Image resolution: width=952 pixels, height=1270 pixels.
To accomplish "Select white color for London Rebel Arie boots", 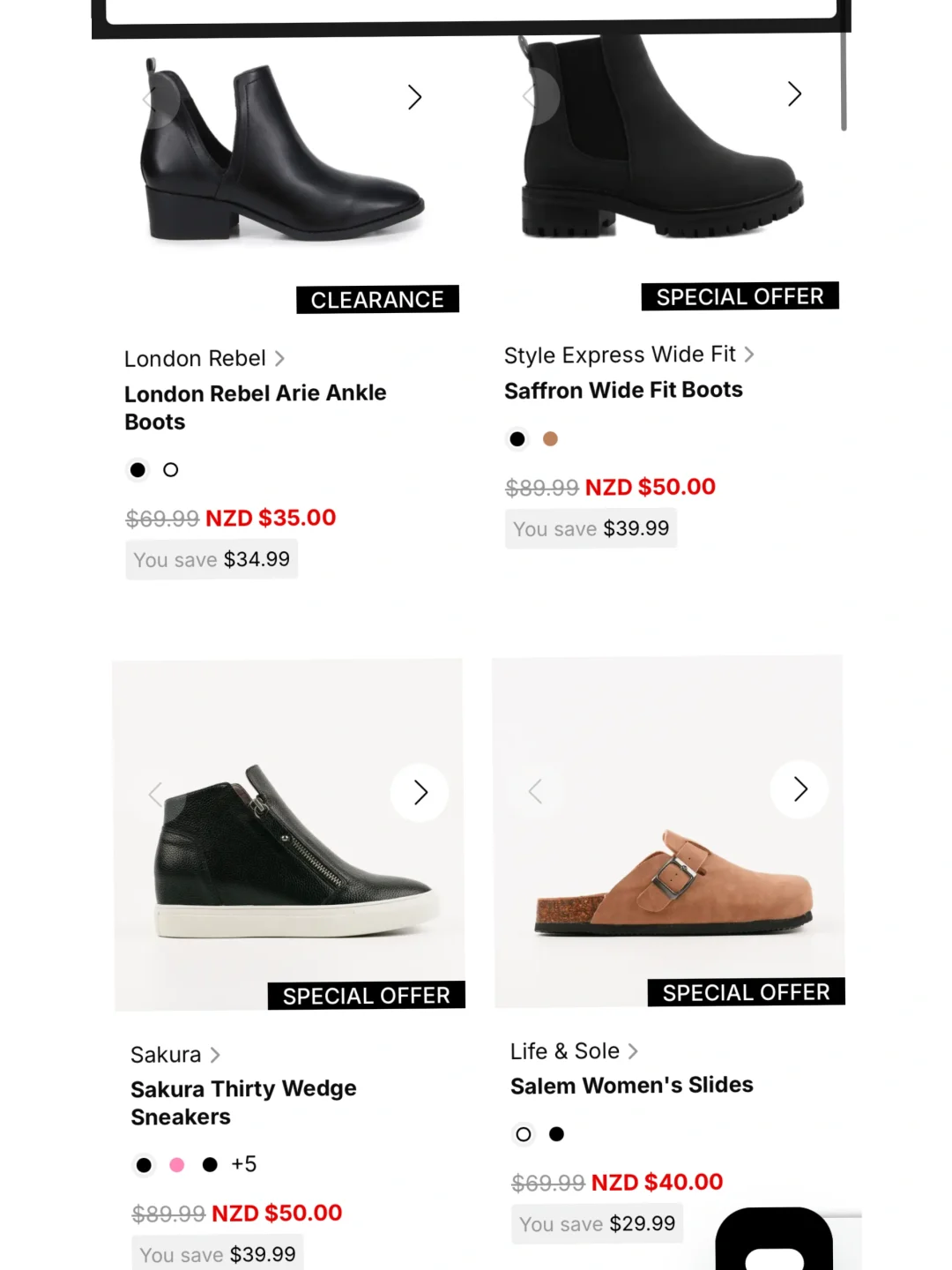I will (171, 470).
